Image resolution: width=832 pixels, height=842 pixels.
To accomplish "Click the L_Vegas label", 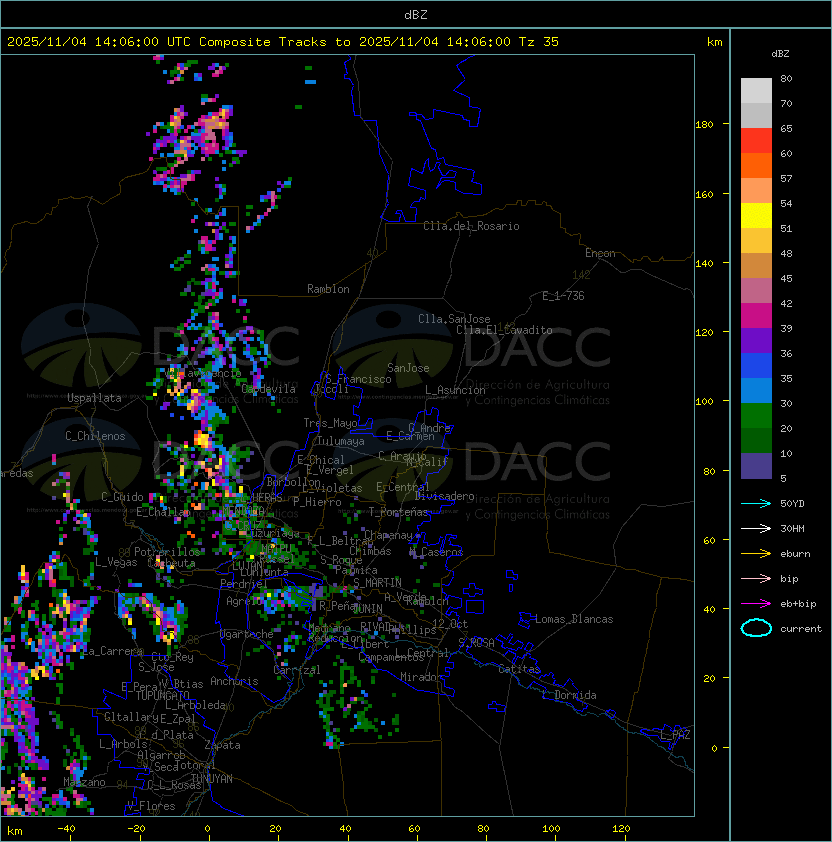I will [116, 562].
